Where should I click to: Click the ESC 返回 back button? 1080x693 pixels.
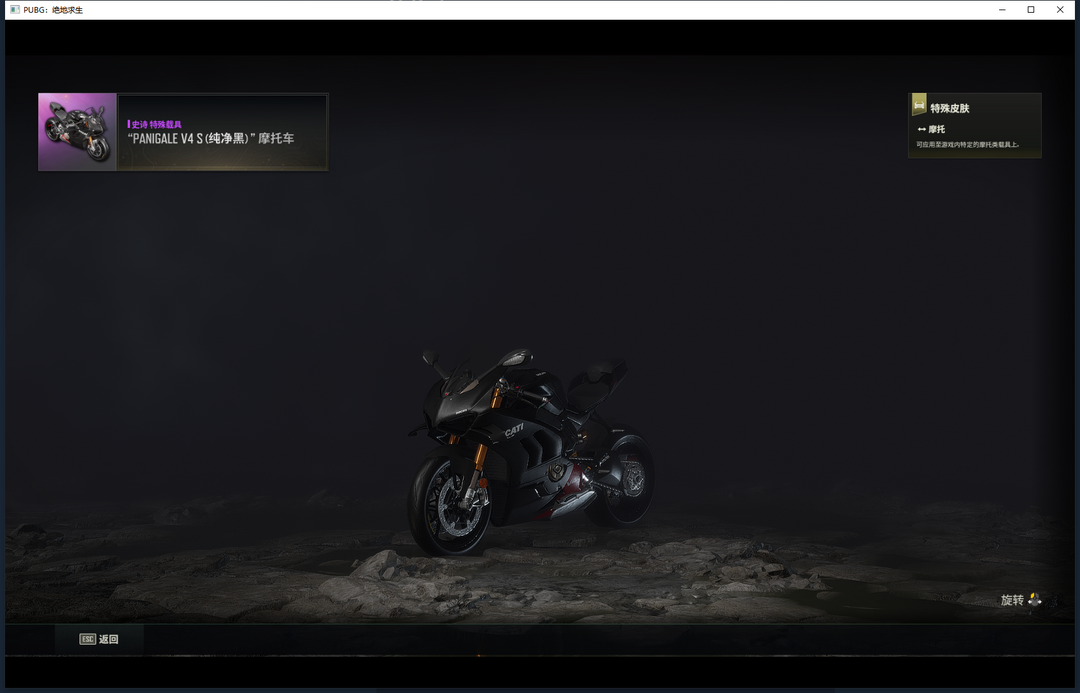click(x=99, y=639)
